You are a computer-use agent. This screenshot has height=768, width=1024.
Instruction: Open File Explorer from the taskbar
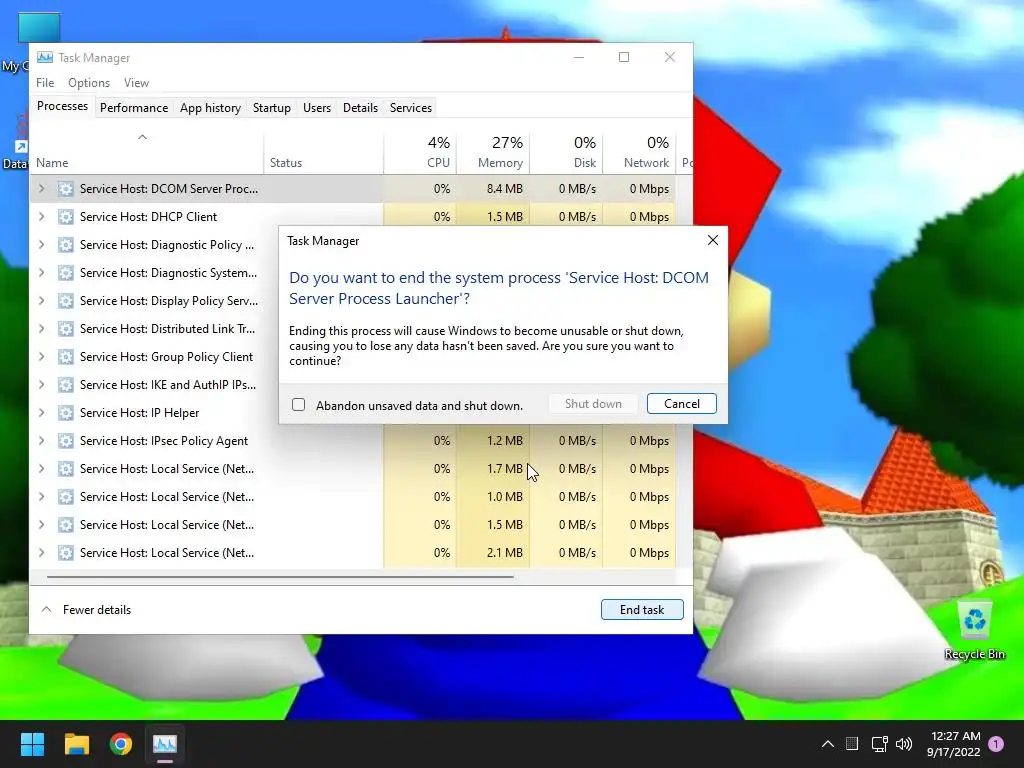pyautogui.click(x=76, y=744)
